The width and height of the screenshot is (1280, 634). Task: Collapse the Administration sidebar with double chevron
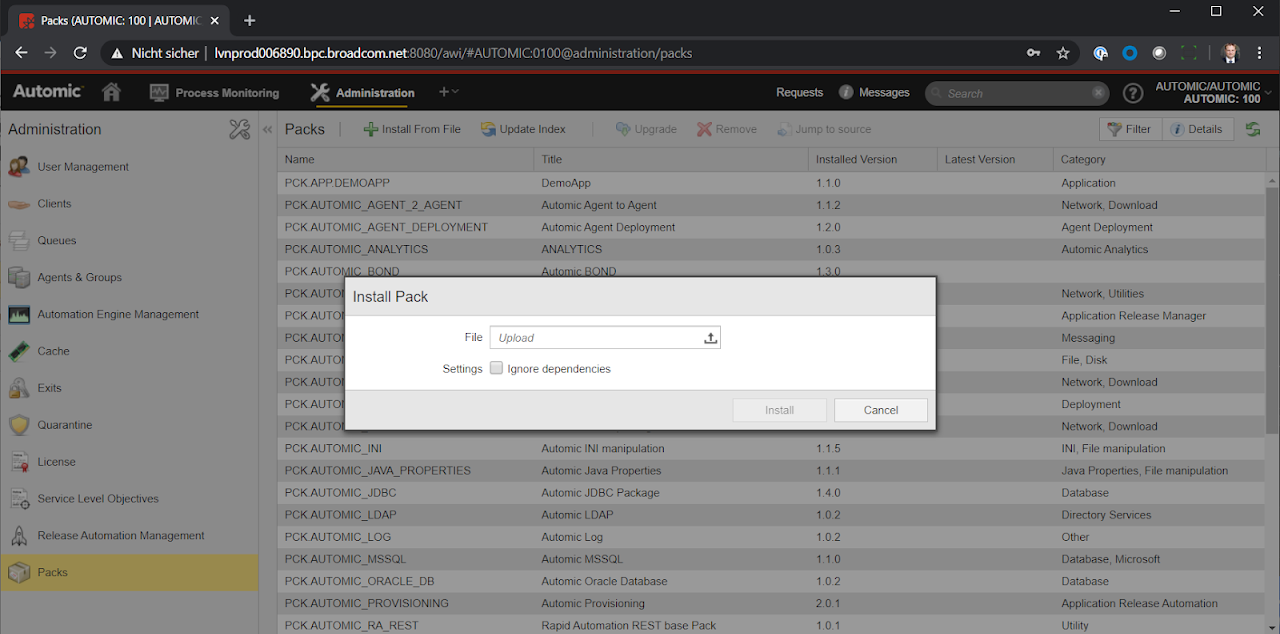click(267, 129)
